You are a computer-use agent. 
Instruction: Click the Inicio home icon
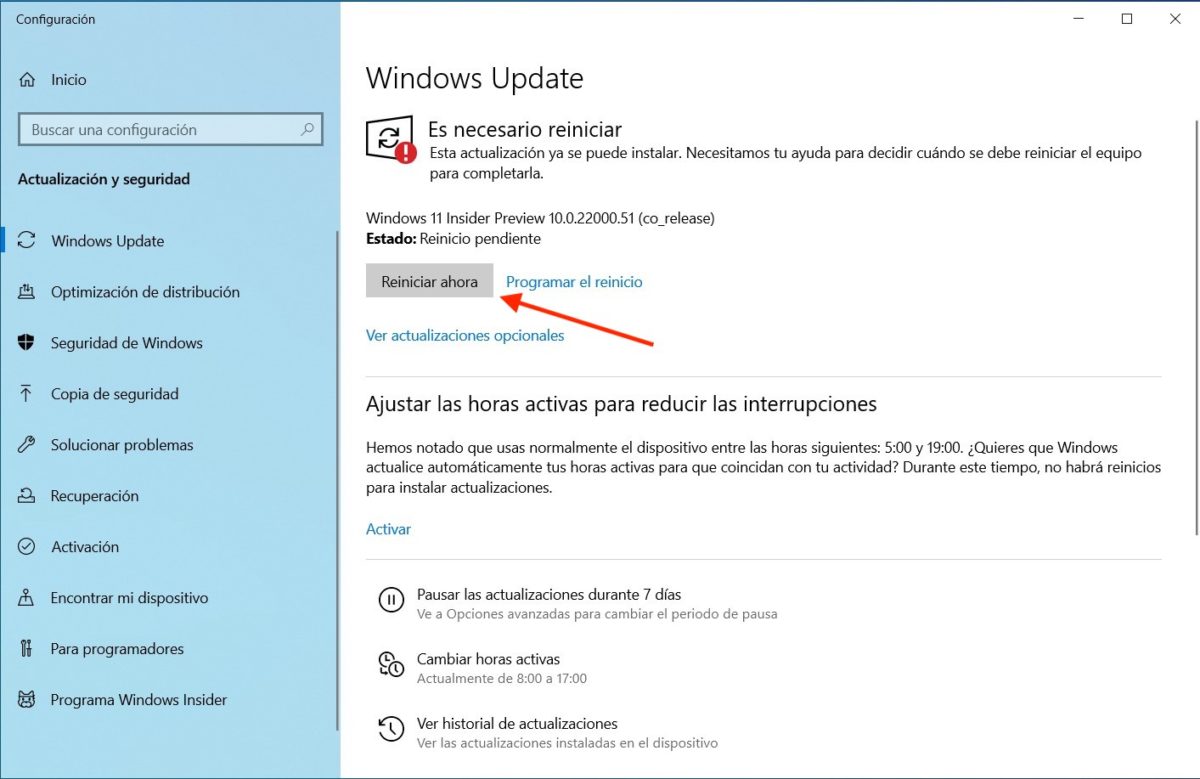tap(27, 80)
